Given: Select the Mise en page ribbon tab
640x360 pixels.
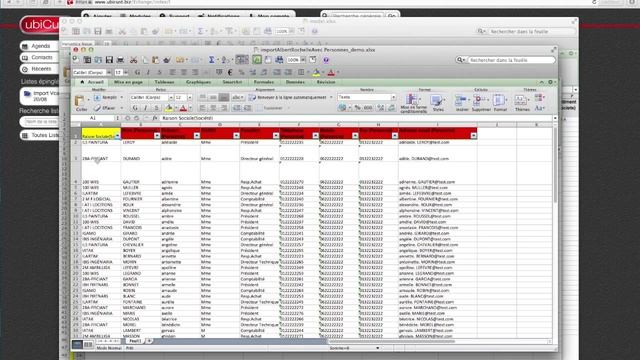Looking at the screenshot, I should point(128,82).
